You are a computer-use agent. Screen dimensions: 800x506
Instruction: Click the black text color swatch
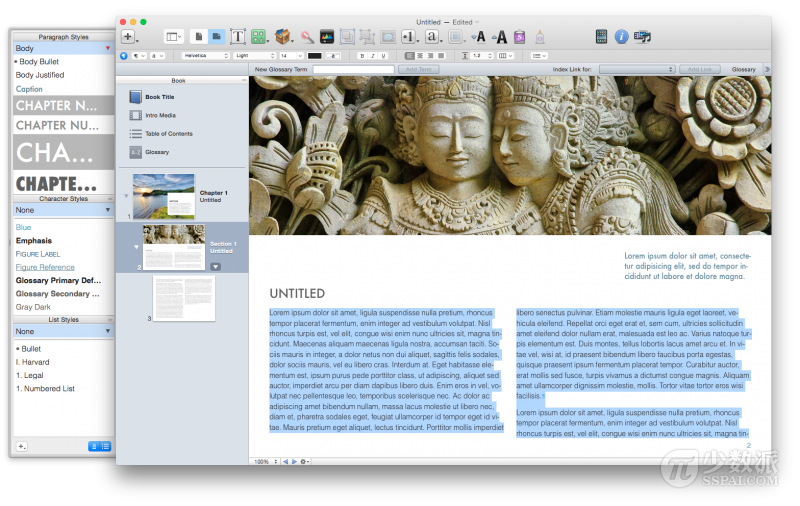pos(315,56)
